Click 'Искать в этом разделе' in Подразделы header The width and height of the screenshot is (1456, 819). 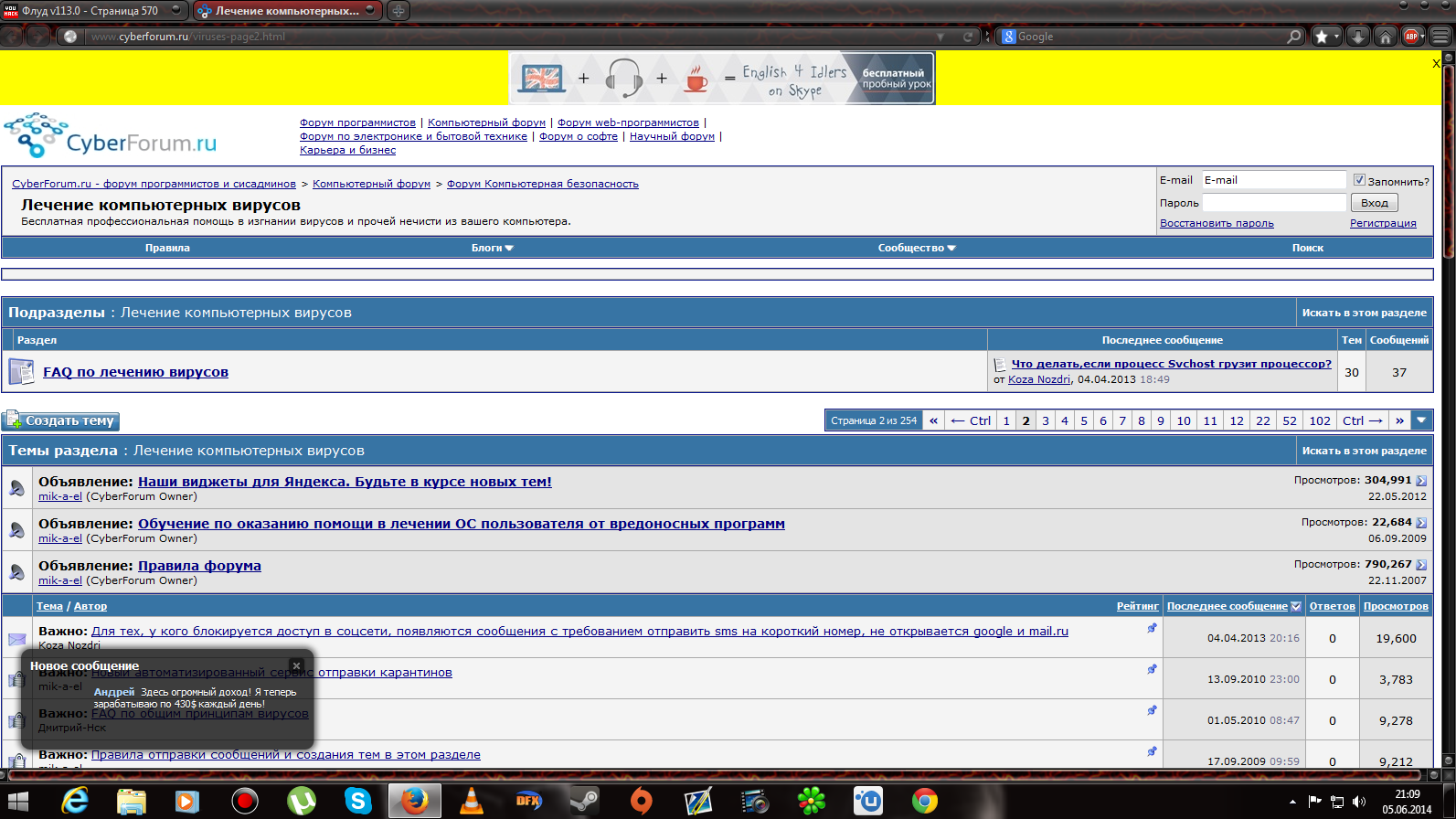click(1364, 313)
